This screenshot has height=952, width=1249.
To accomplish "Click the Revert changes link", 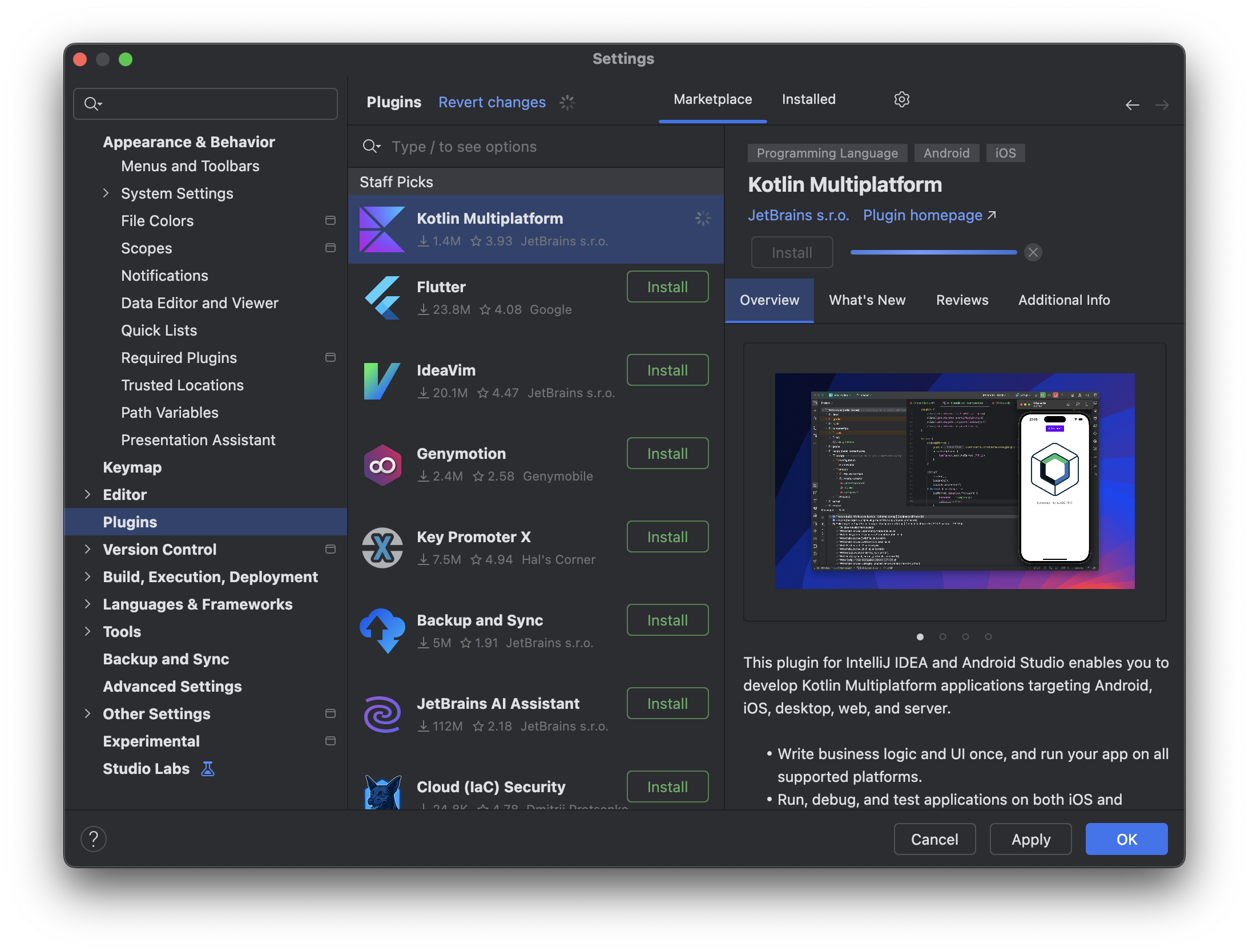I will point(491,102).
